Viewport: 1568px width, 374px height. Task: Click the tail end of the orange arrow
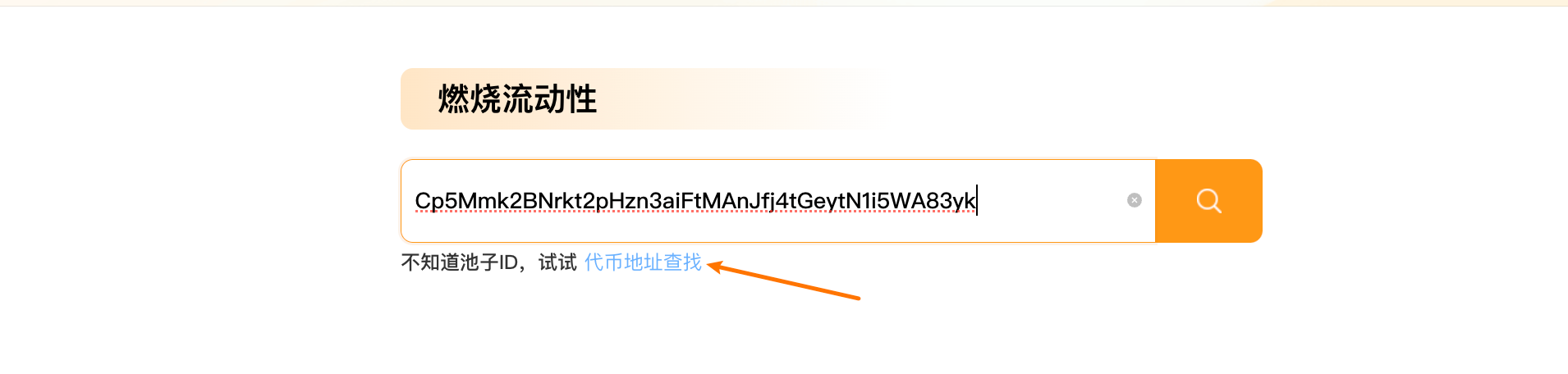(854, 297)
